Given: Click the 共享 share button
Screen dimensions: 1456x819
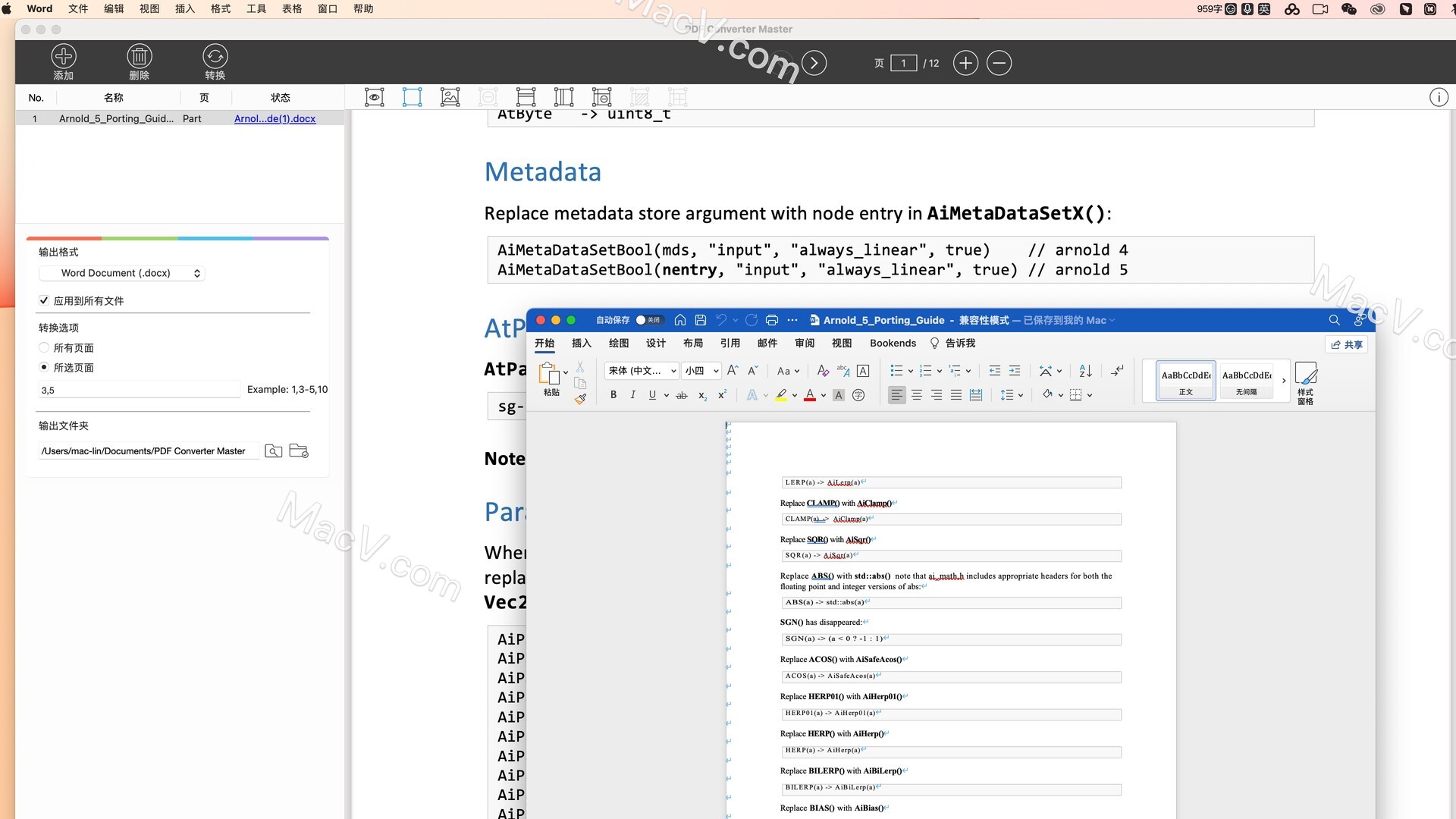Looking at the screenshot, I should 1347,344.
